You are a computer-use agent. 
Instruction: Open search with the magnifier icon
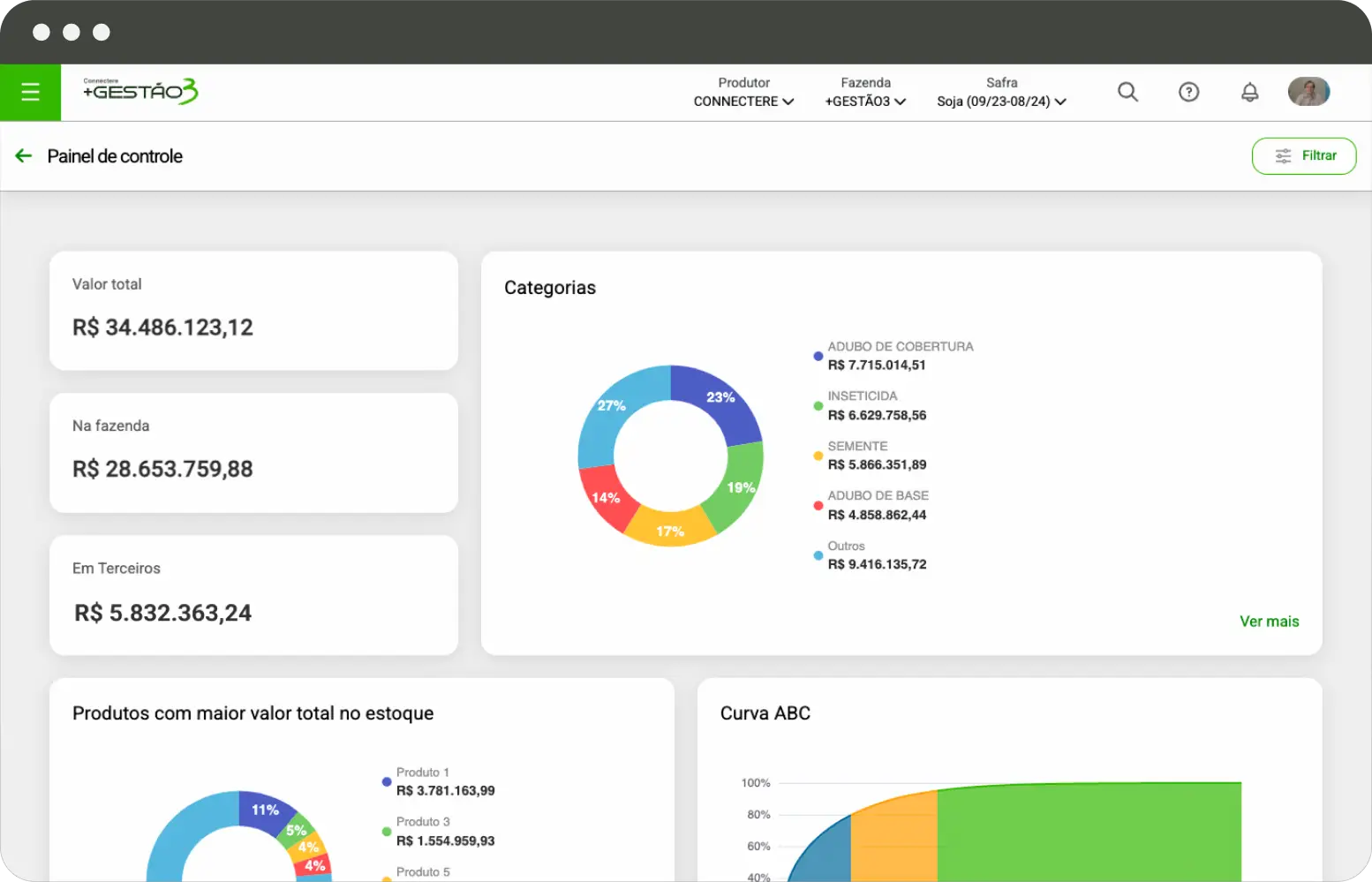pyautogui.click(x=1127, y=92)
